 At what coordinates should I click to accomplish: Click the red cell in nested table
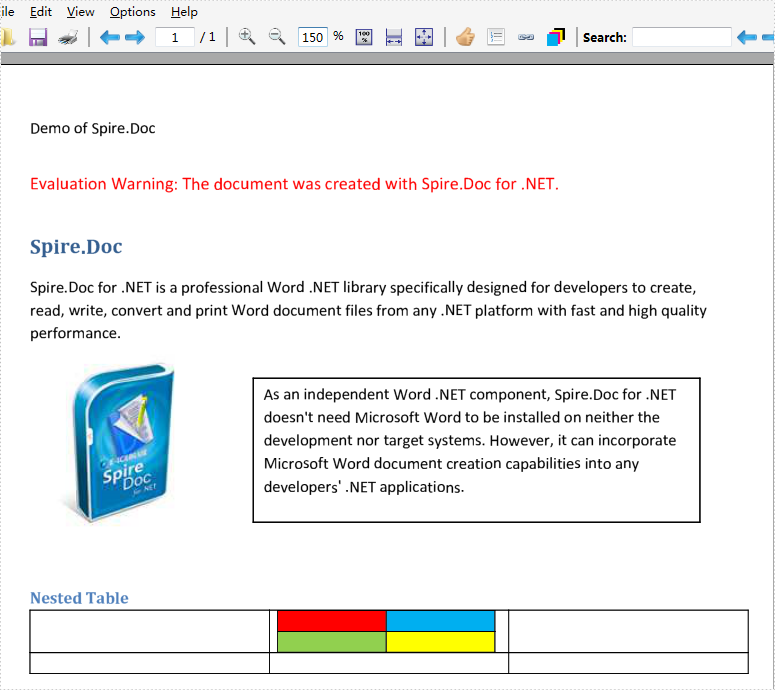pyautogui.click(x=332, y=621)
